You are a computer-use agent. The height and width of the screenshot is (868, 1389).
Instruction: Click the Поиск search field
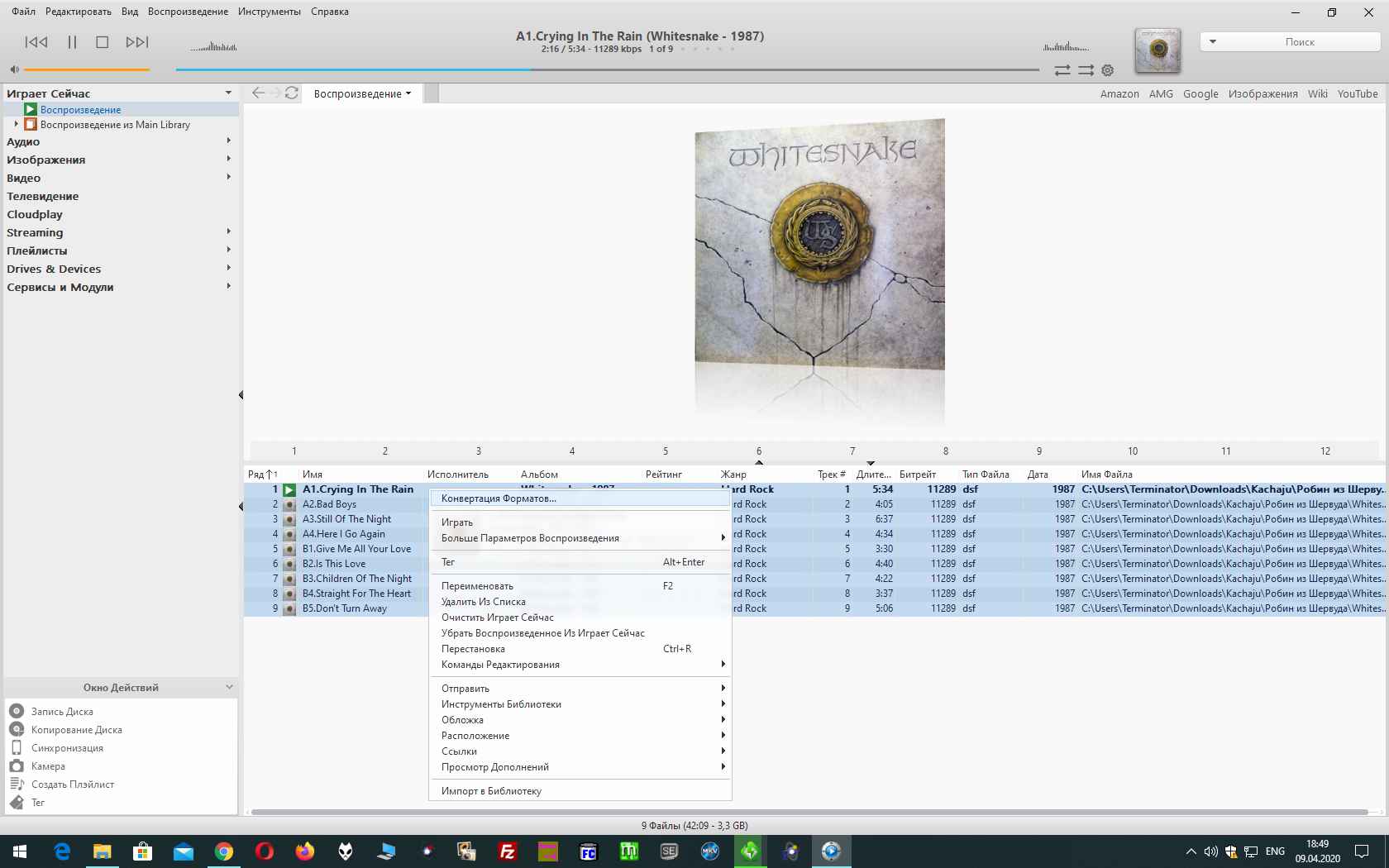1300,41
